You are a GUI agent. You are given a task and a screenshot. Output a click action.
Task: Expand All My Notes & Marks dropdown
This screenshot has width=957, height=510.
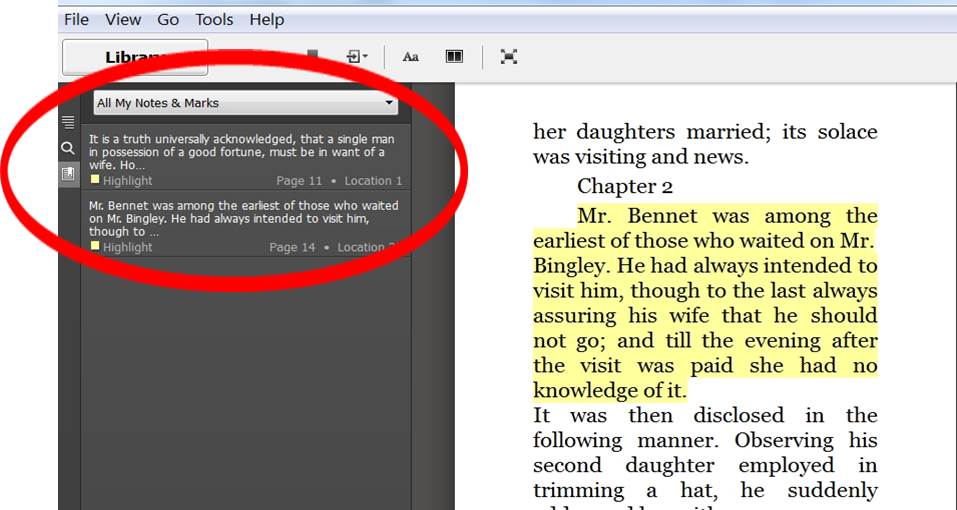246,103
